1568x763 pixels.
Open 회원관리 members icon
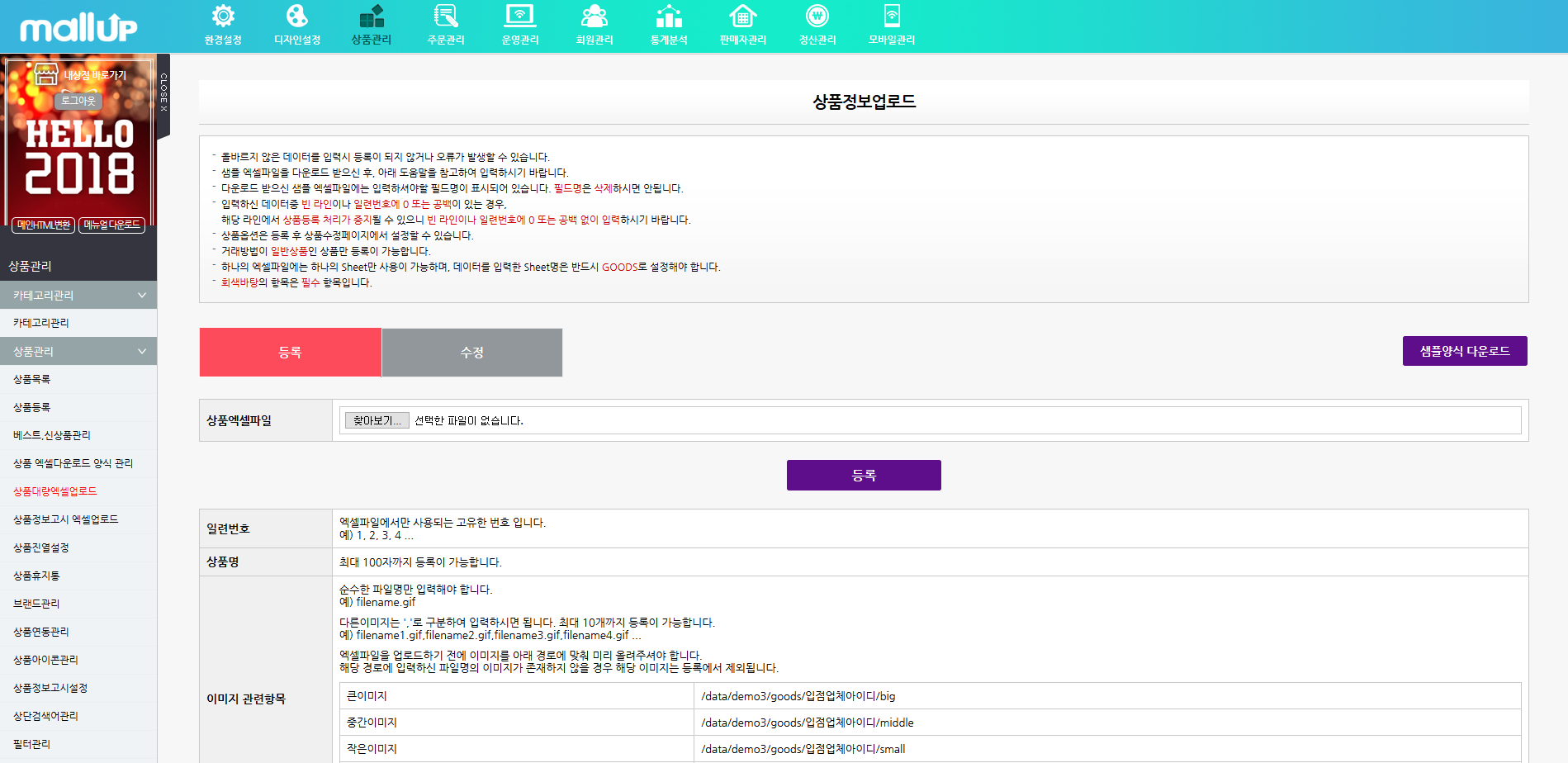[595, 17]
